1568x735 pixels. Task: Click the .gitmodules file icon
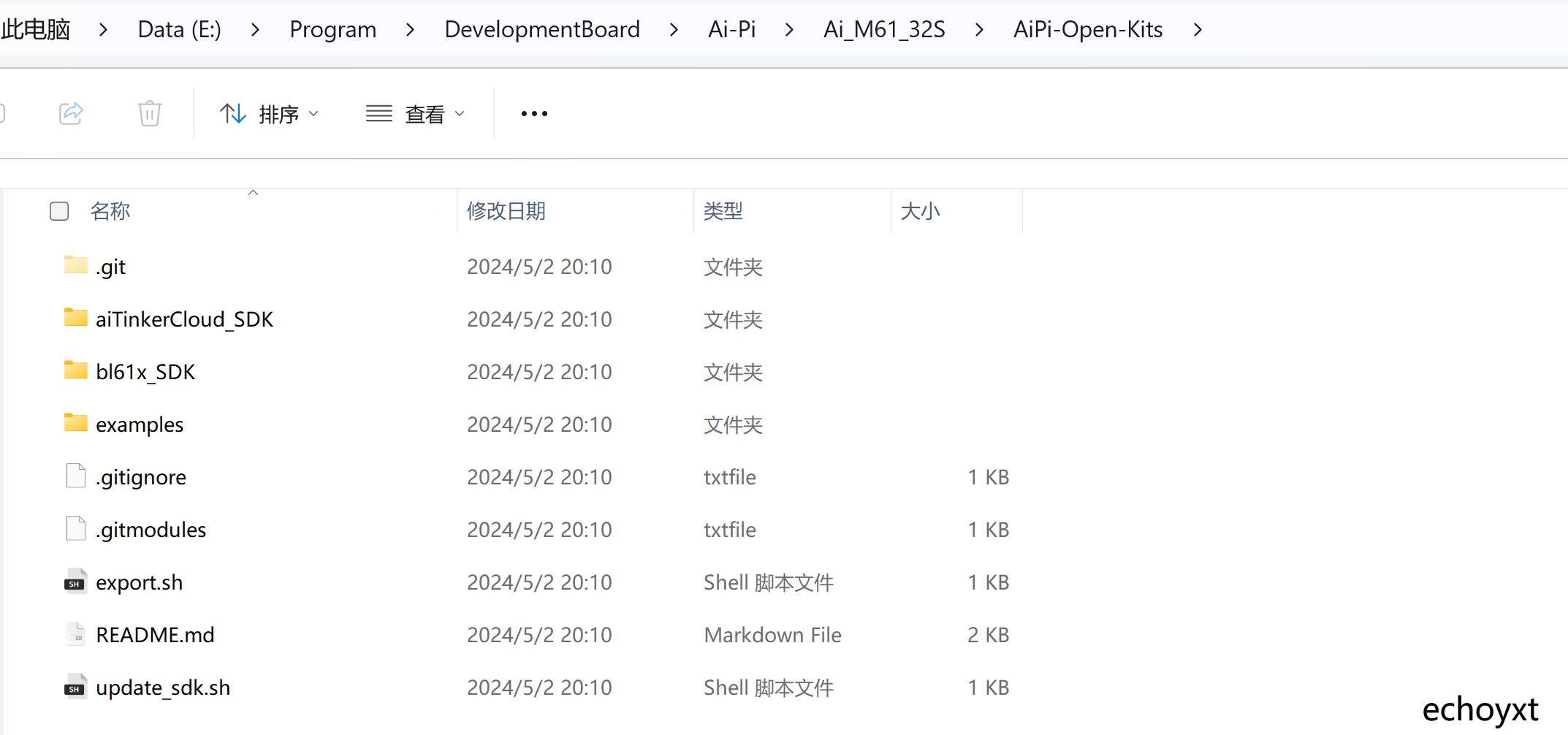[76, 528]
